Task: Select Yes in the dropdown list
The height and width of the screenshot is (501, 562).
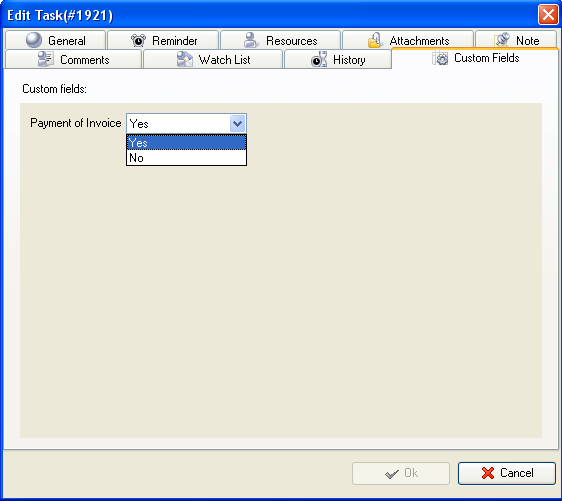Action: click(x=186, y=143)
